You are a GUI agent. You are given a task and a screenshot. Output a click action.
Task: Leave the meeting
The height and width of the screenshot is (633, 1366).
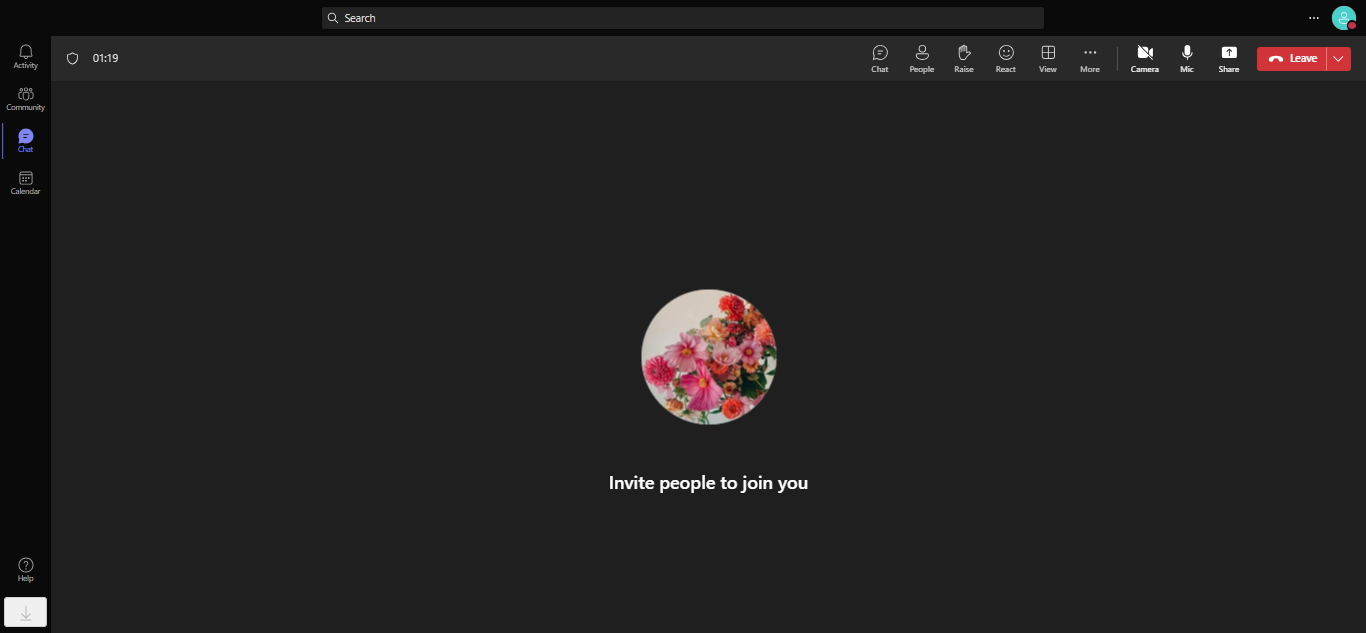tap(1292, 59)
